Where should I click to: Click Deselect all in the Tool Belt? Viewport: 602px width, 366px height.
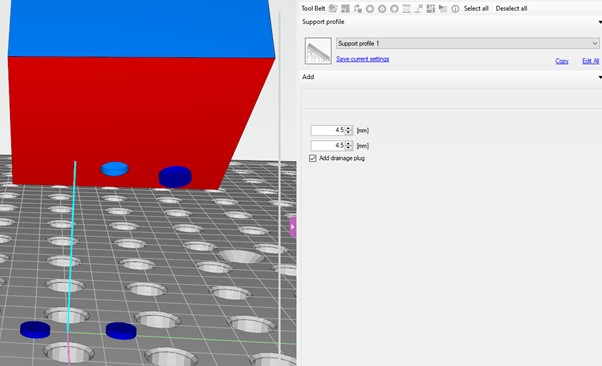pos(511,8)
